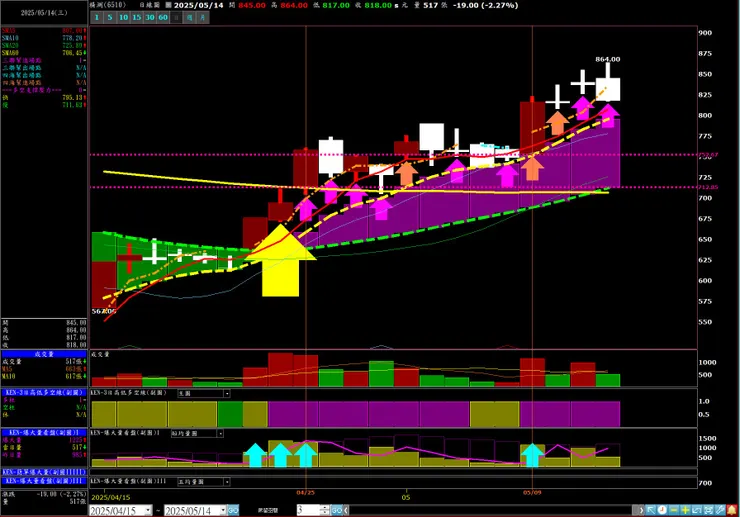The width and height of the screenshot is (740, 517).
Task: Click the yellow plus zoom-in icon
Action: point(685,510)
